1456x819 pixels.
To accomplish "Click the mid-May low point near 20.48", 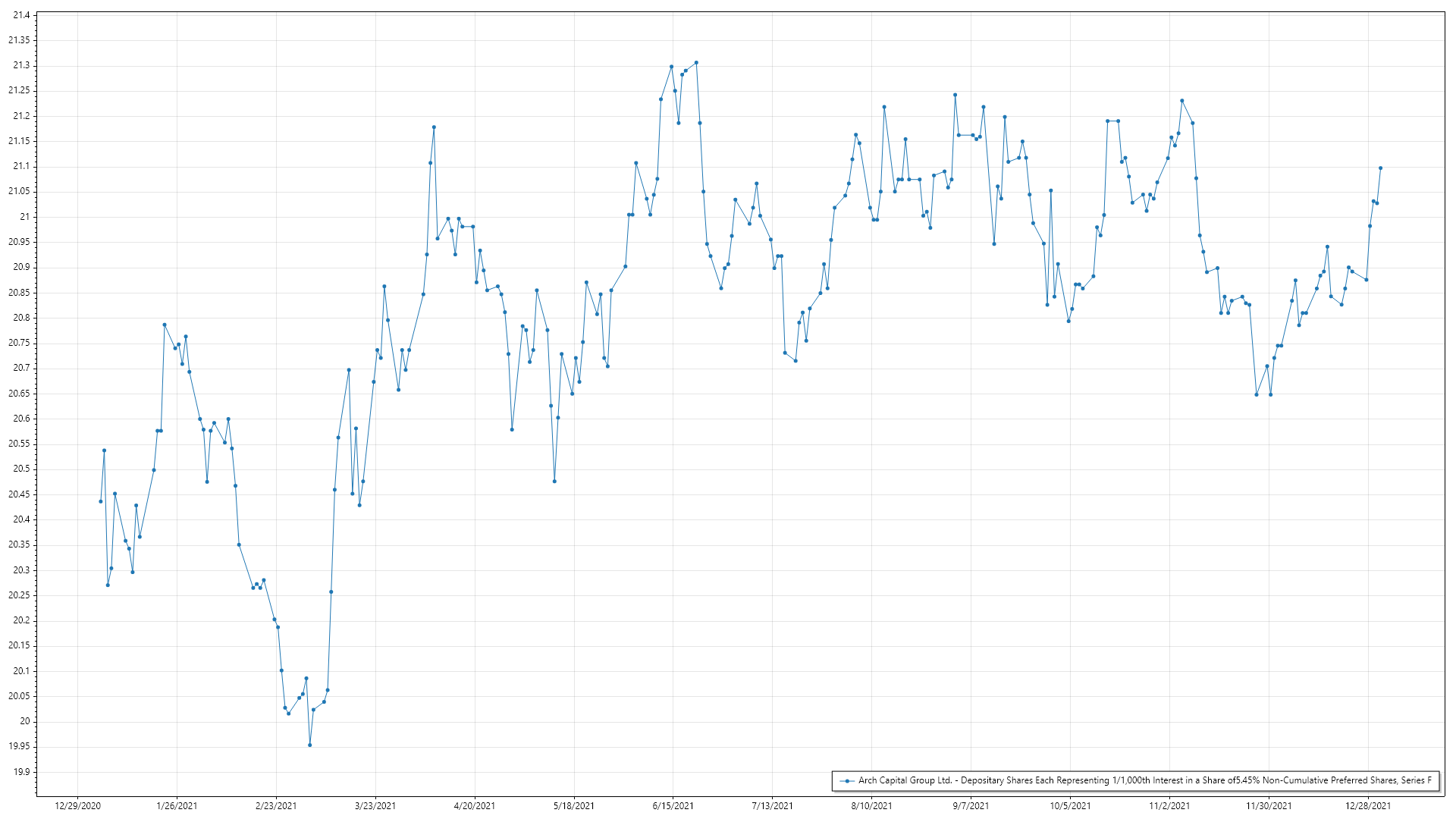I will click(x=554, y=482).
